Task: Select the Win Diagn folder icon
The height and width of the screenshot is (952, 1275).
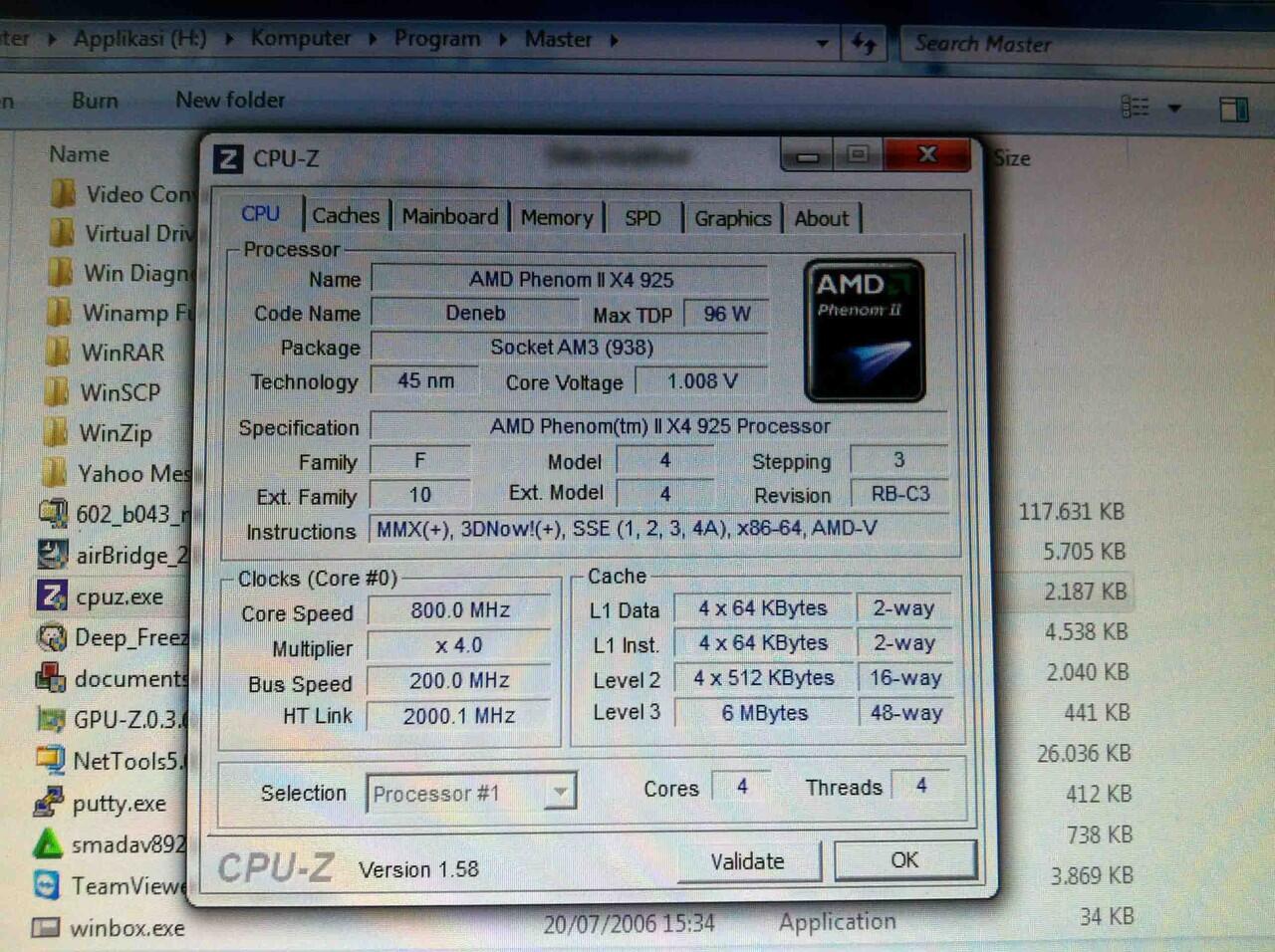Action: click(x=61, y=272)
